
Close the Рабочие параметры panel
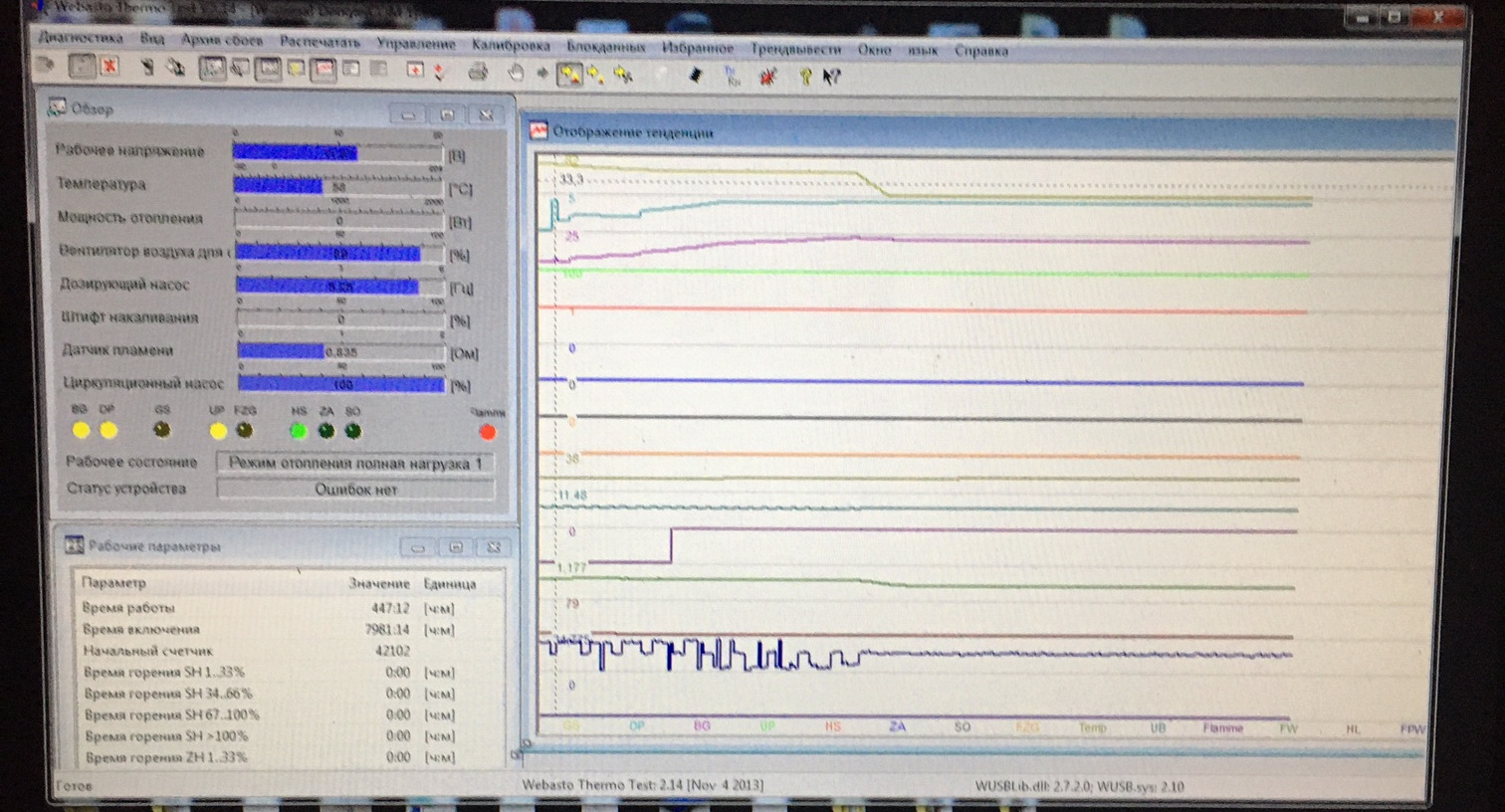pyautogui.click(x=495, y=547)
